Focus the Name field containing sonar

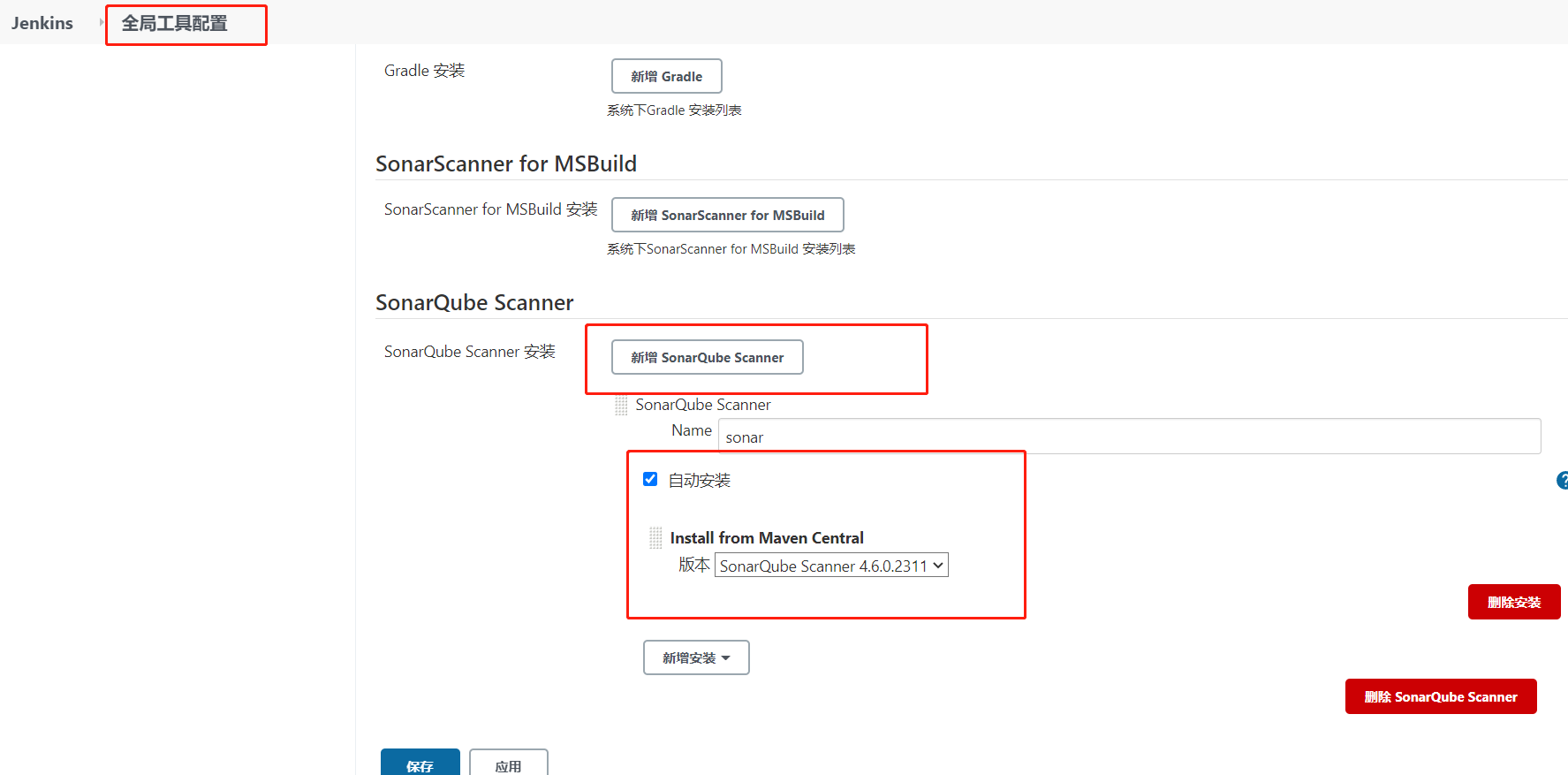(x=1129, y=437)
